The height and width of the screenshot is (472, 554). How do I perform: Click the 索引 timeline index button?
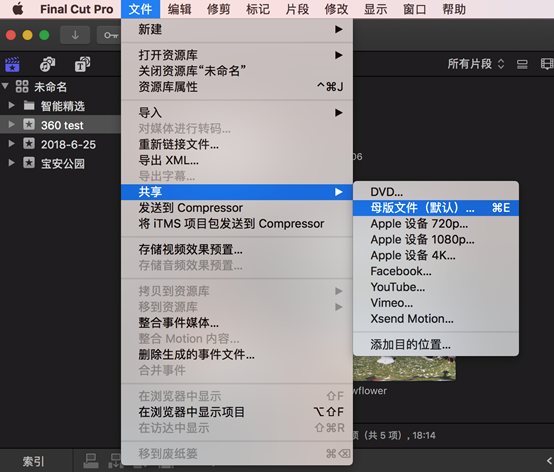click(x=34, y=461)
